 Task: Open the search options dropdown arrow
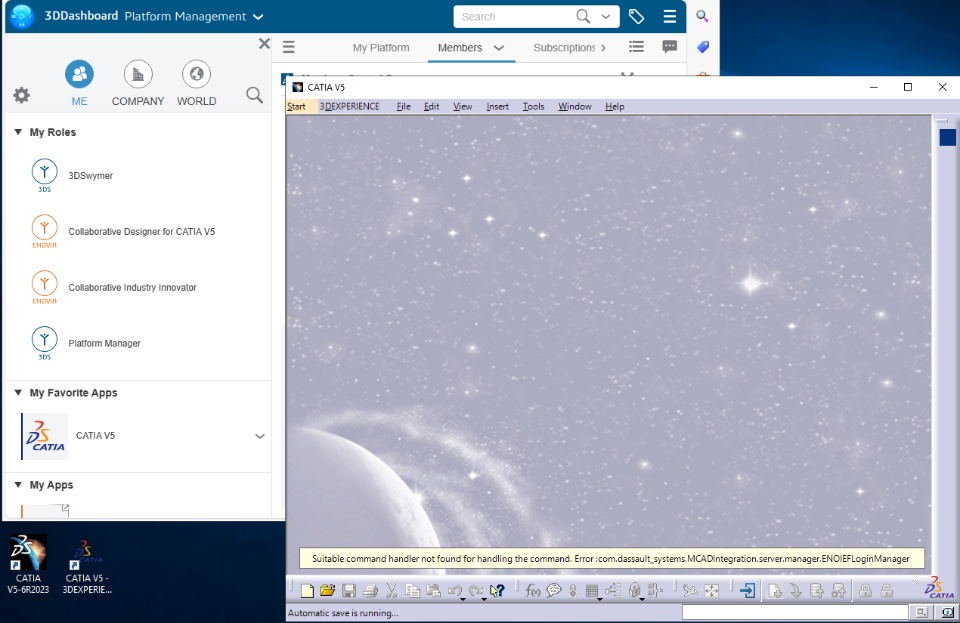(x=606, y=17)
